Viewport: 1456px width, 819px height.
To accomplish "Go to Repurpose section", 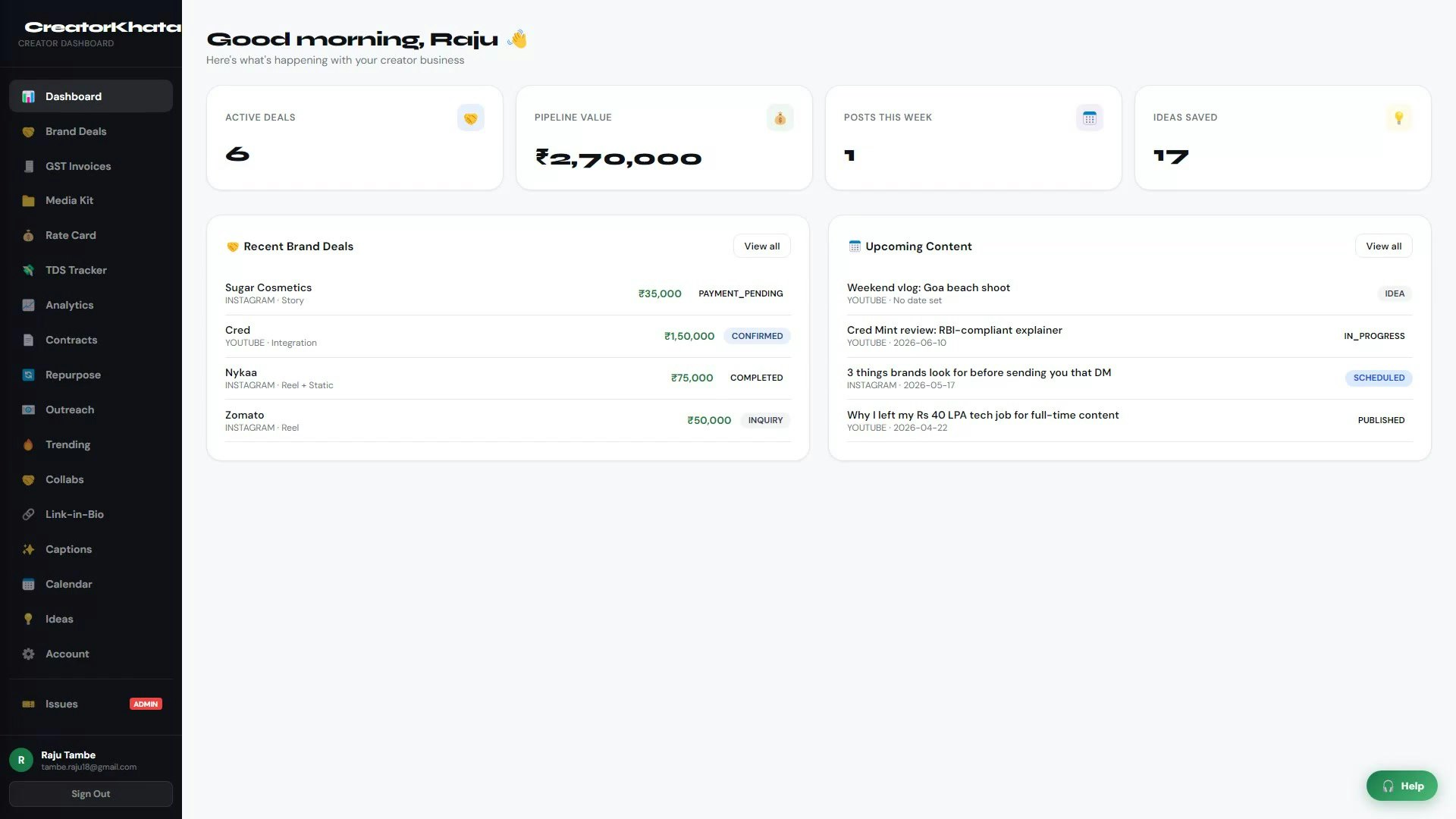I will [x=91, y=375].
